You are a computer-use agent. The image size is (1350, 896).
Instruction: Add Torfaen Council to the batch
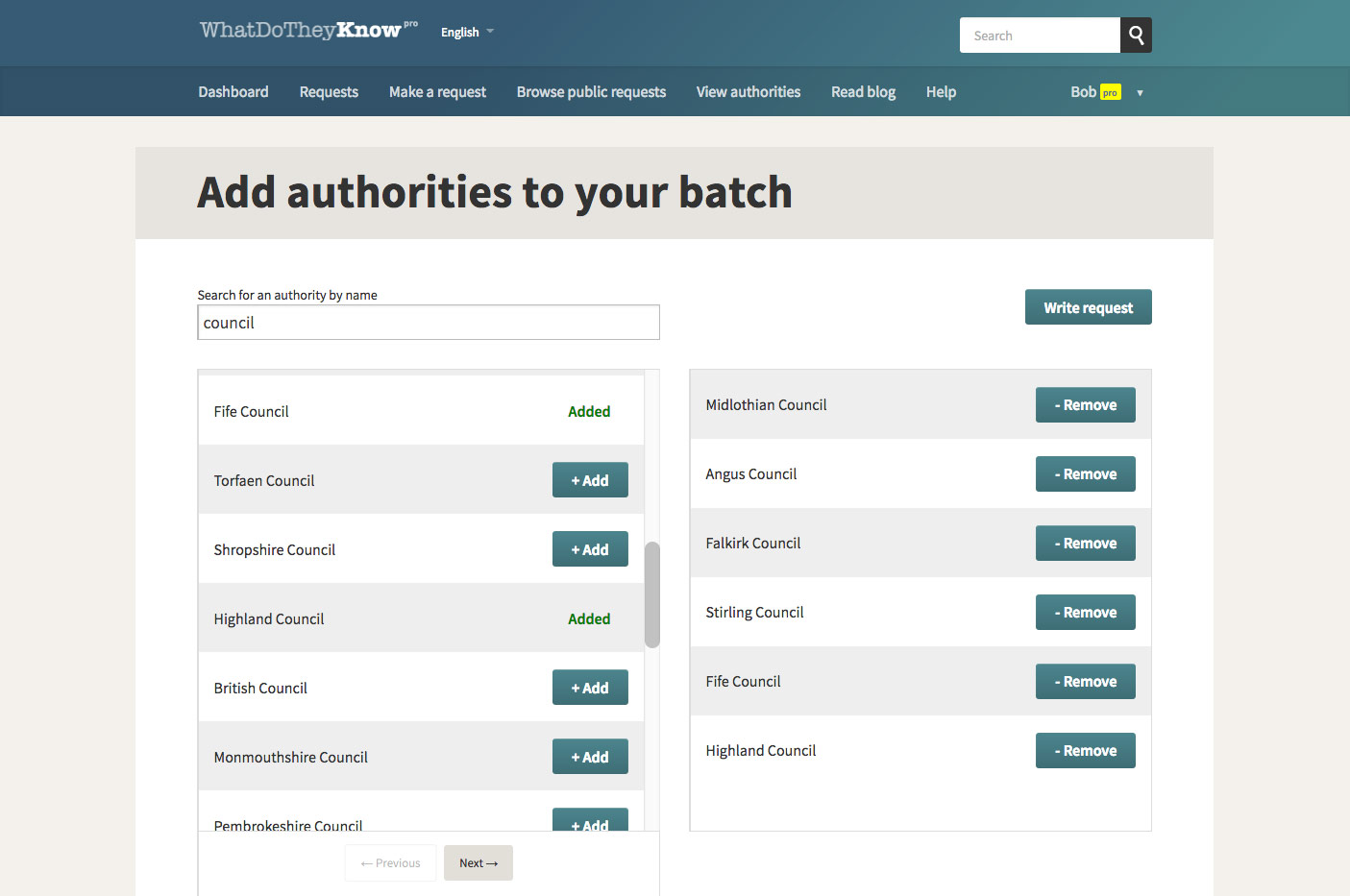pyautogui.click(x=590, y=480)
